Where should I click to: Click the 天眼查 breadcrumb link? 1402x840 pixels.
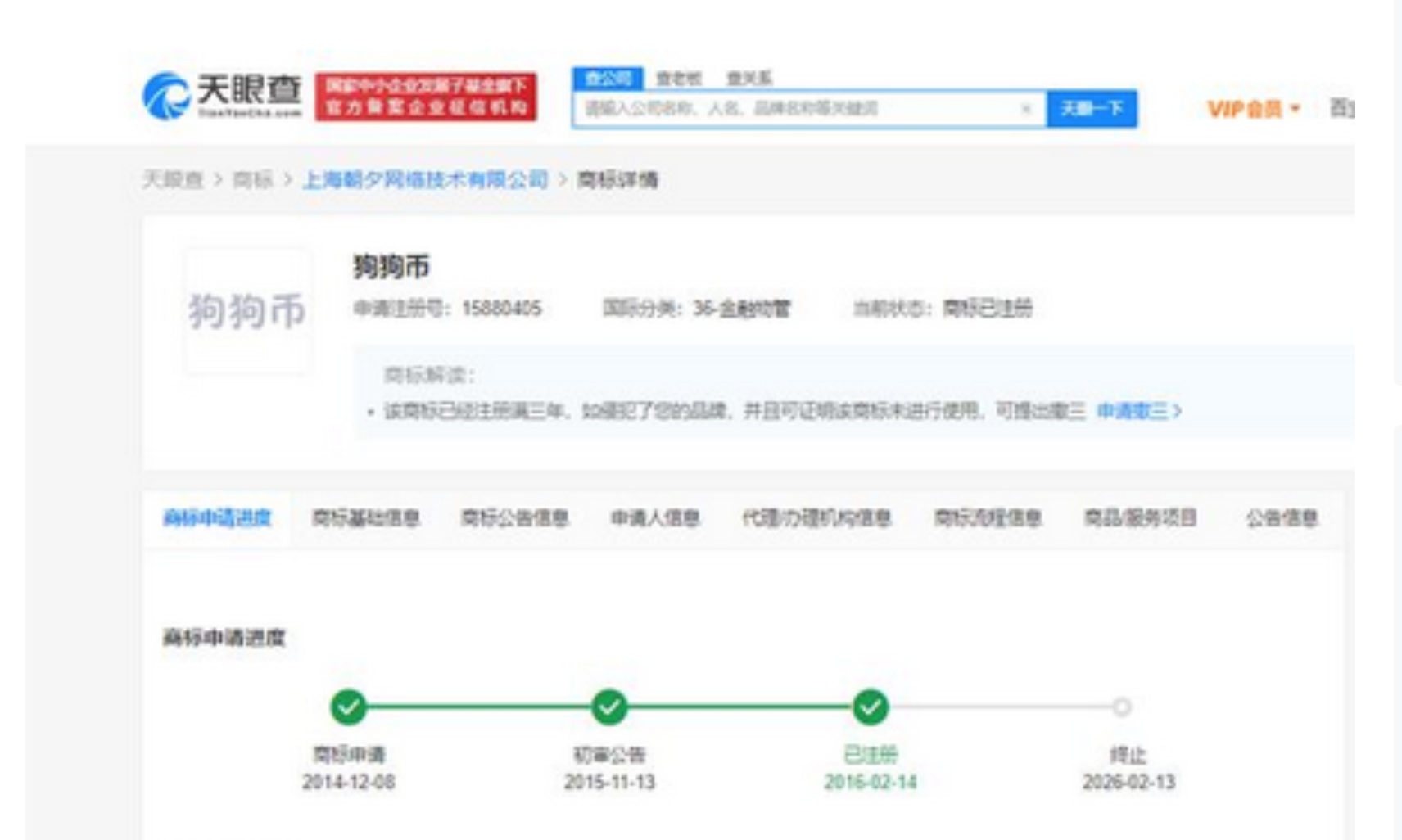[173, 180]
